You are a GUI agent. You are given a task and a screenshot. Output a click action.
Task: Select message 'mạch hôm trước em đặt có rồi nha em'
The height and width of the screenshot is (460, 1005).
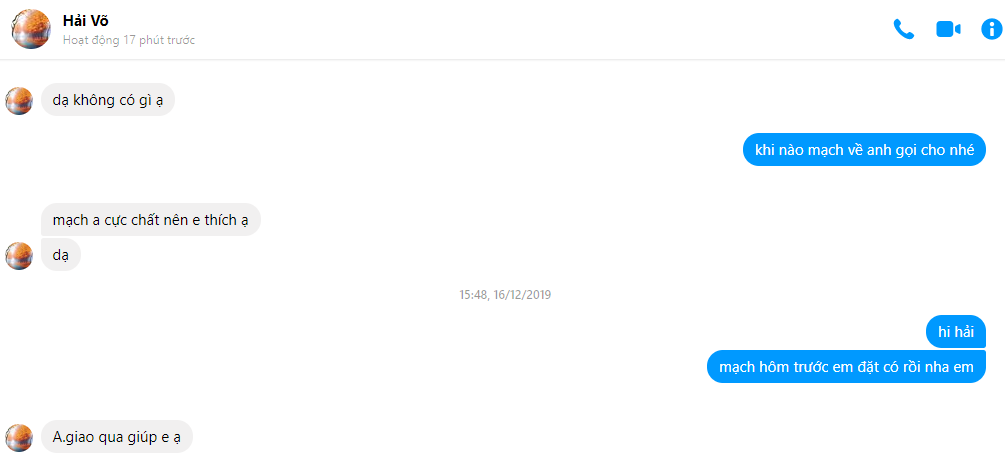tap(846, 367)
